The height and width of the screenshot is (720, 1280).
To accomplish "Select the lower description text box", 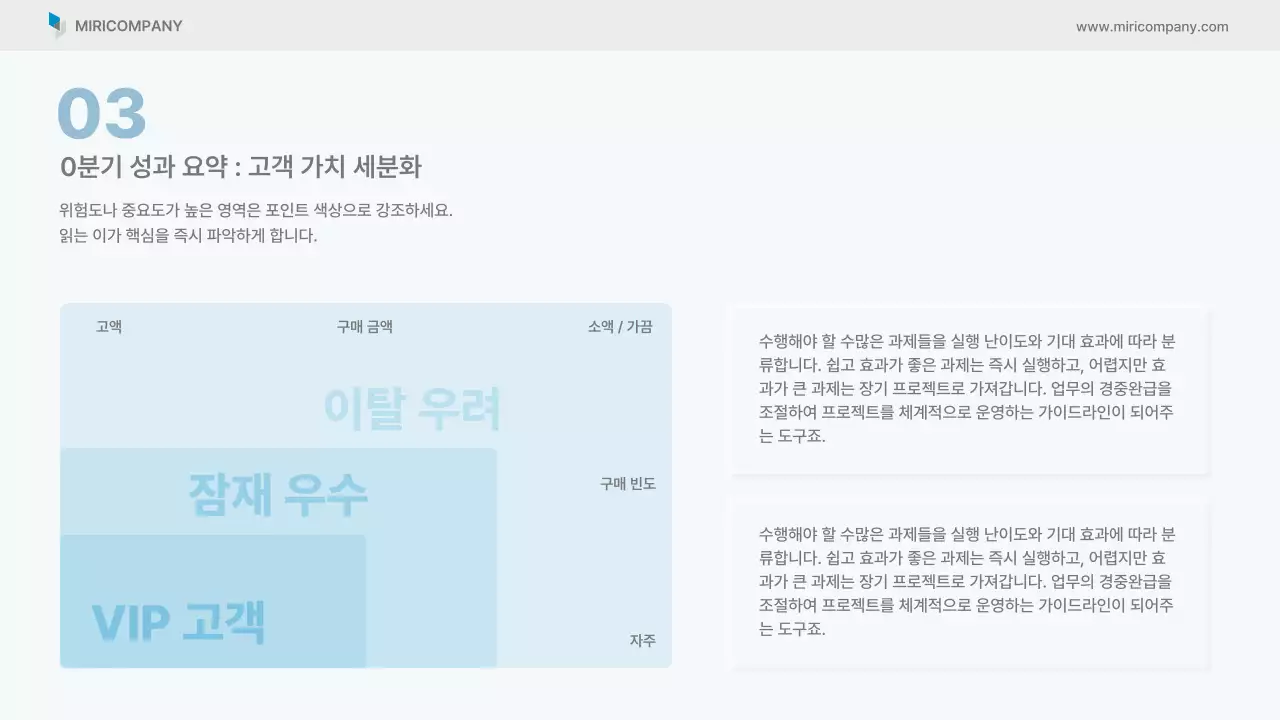I will 969,583.
